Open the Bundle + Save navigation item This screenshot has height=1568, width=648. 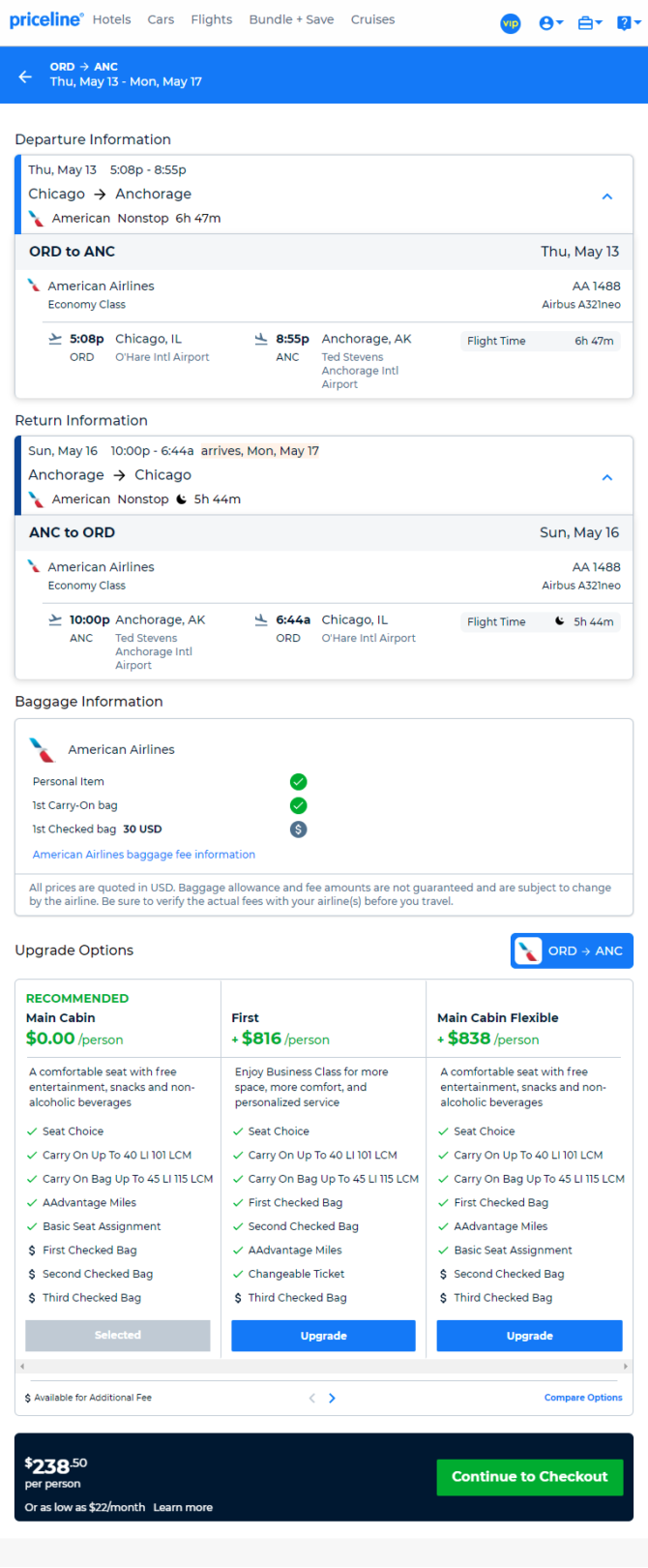(291, 19)
